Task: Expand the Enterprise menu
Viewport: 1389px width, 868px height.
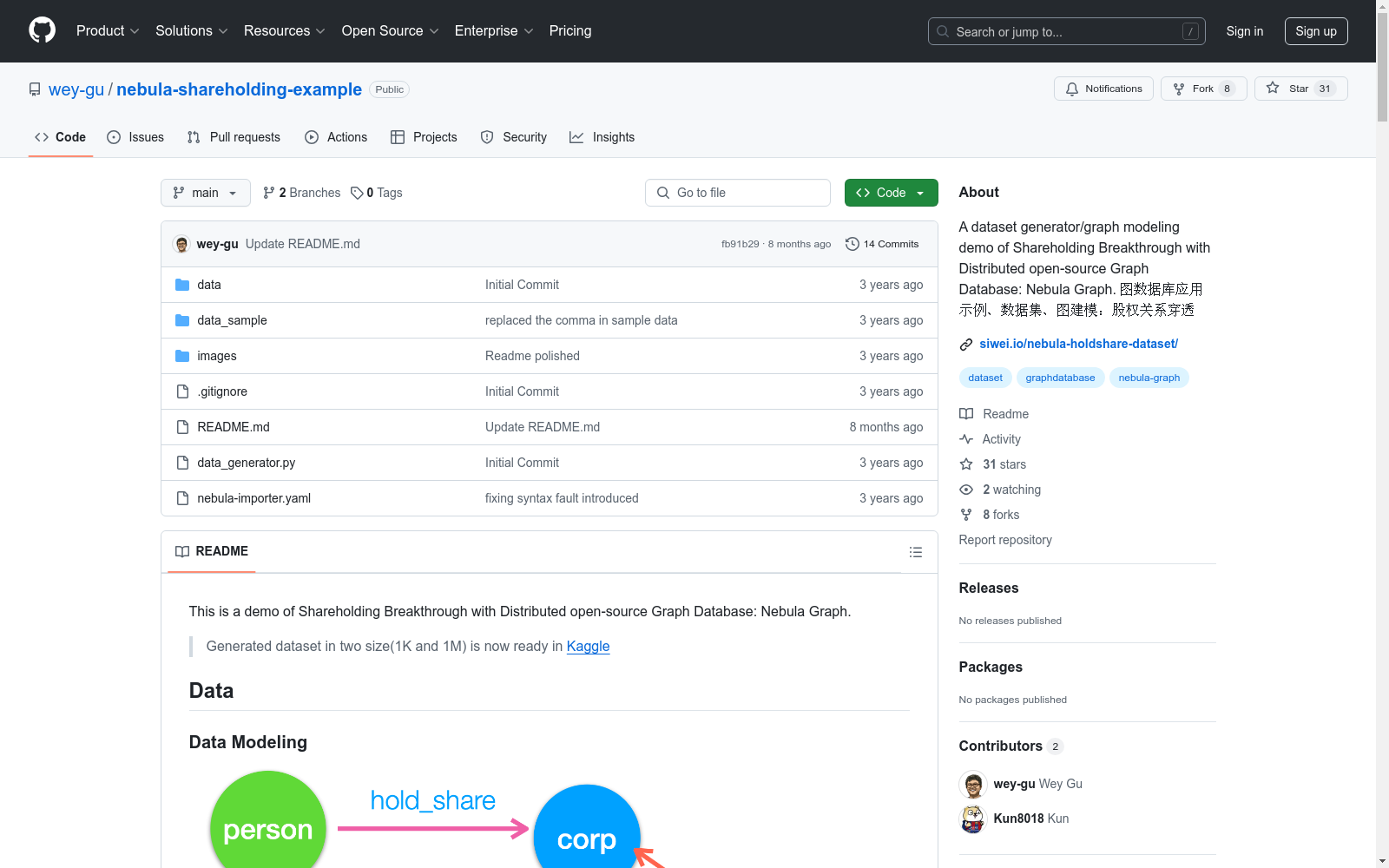Action: [x=494, y=31]
